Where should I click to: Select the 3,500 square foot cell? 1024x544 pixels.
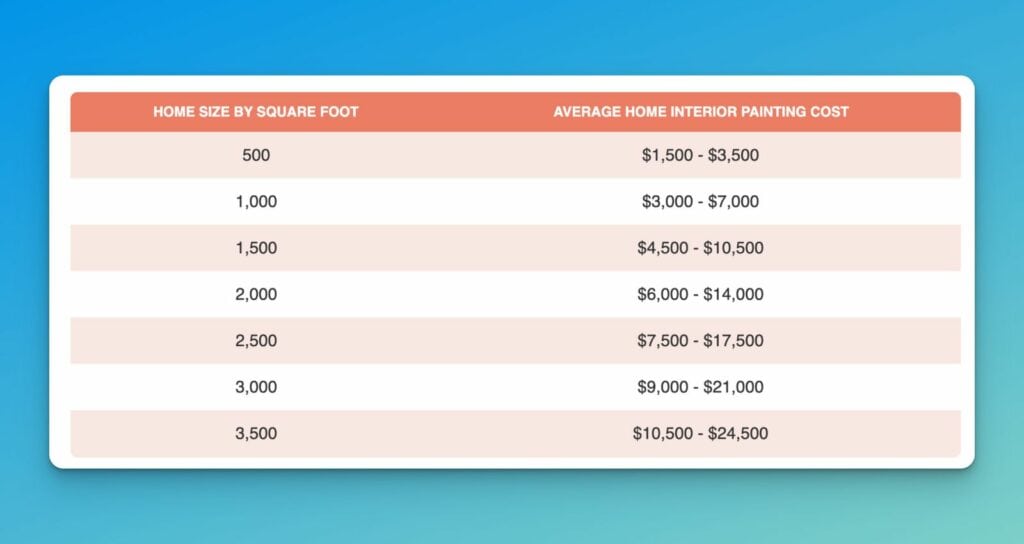(x=256, y=434)
